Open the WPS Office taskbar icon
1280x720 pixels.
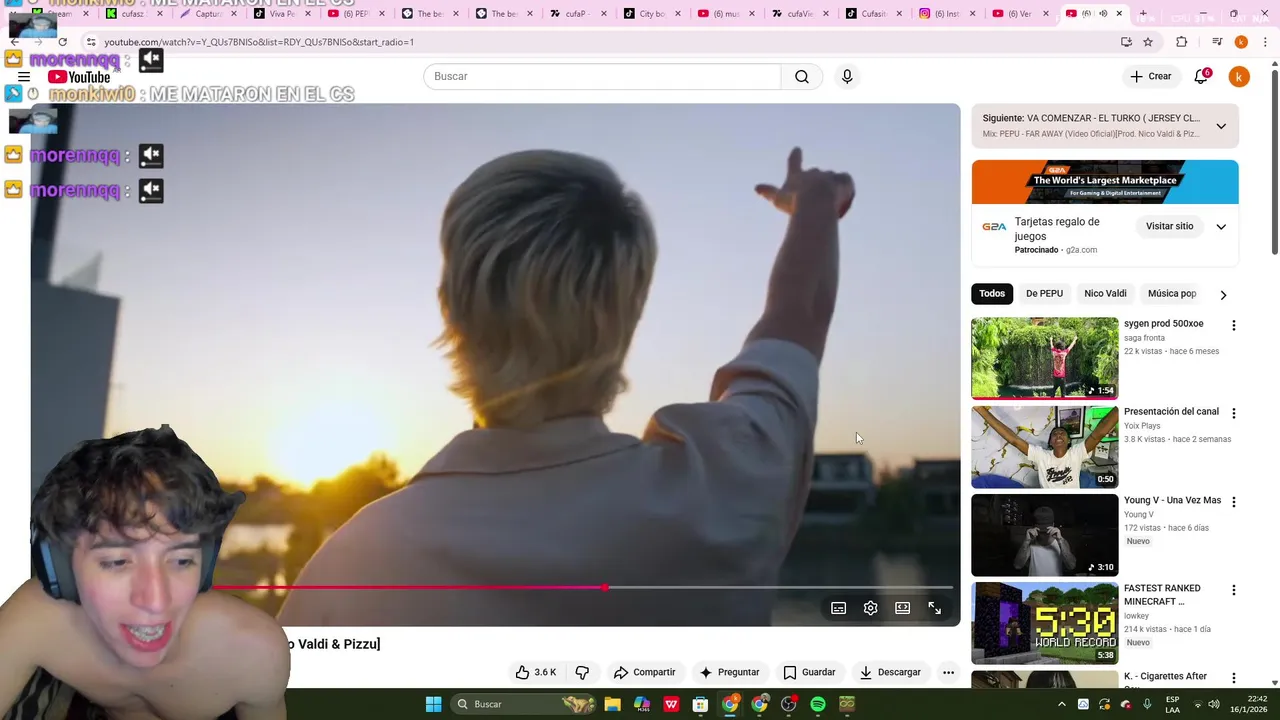671,704
